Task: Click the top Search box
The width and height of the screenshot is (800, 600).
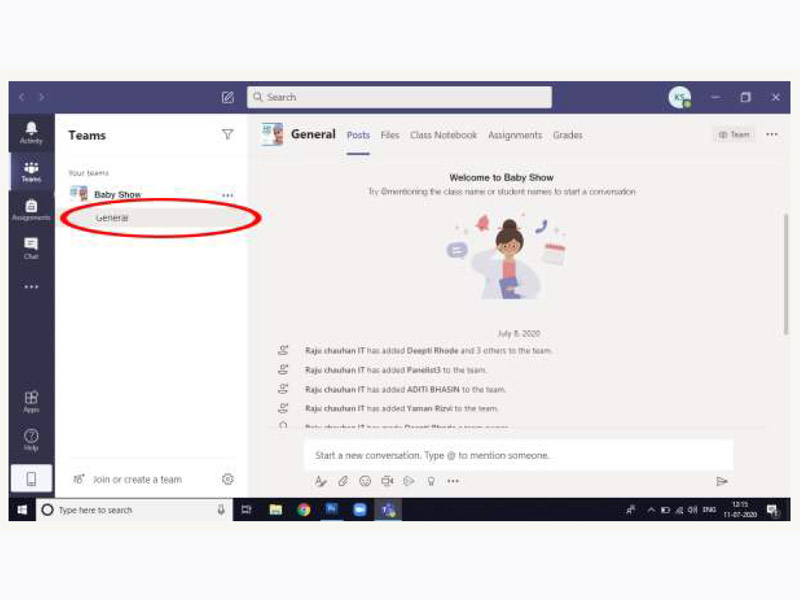Action: pos(399,97)
